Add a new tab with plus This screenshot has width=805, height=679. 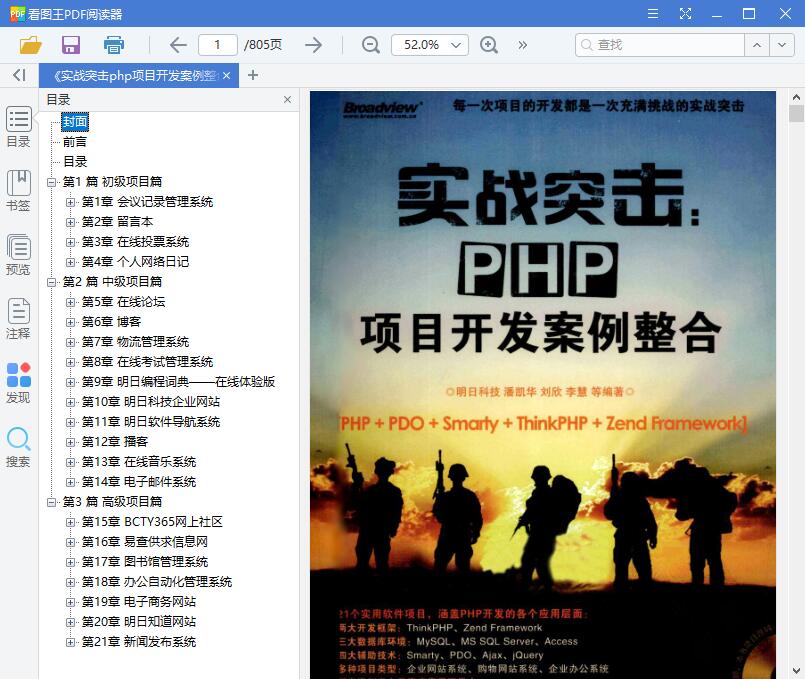(x=253, y=75)
